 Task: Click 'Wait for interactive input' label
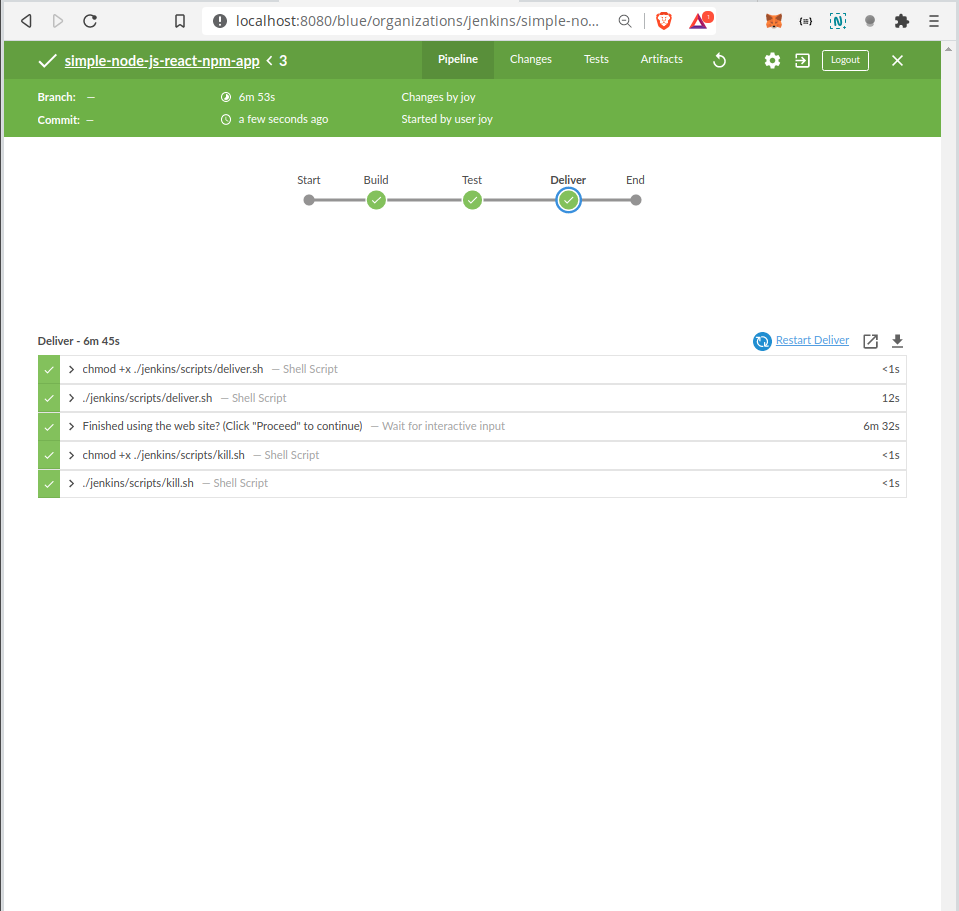point(443,426)
